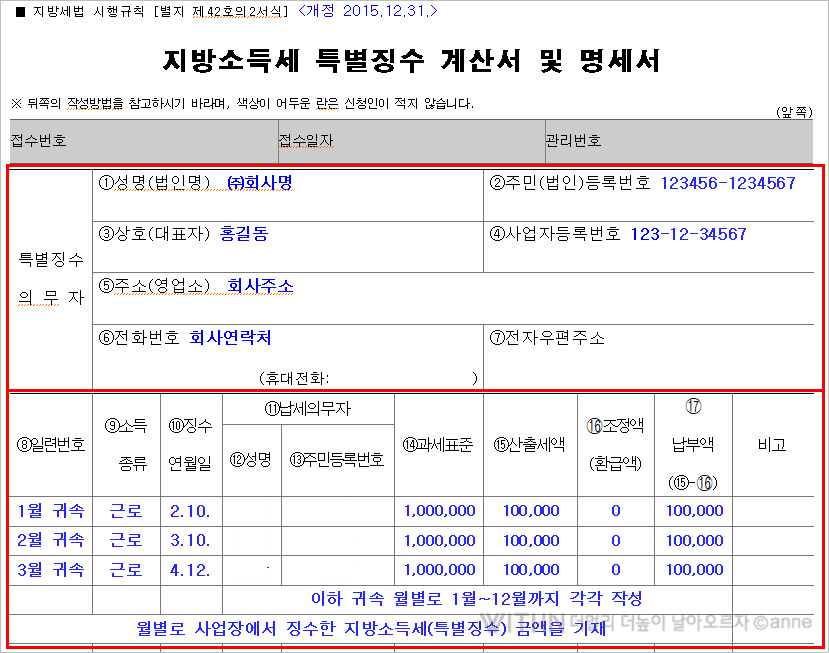This screenshot has width=829, height=653.
Task: Click the ⑥전화번호 label
Action: tap(140, 337)
